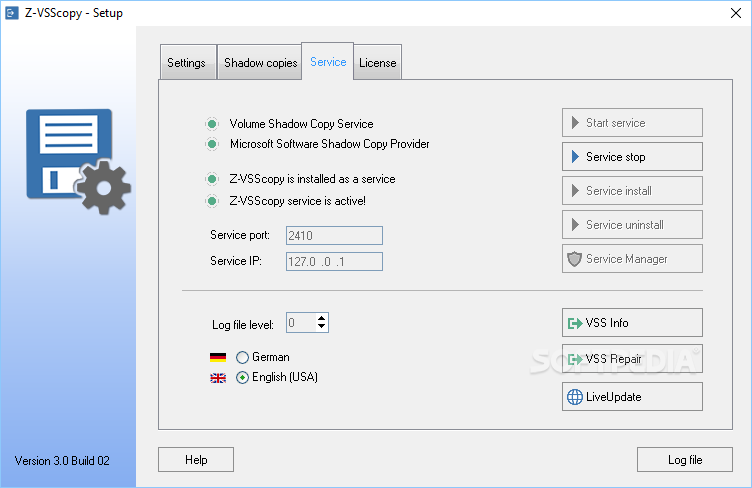This screenshot has width=752, height=488.
Task: Open the Settings tab
Action: [x=188, y=62]
